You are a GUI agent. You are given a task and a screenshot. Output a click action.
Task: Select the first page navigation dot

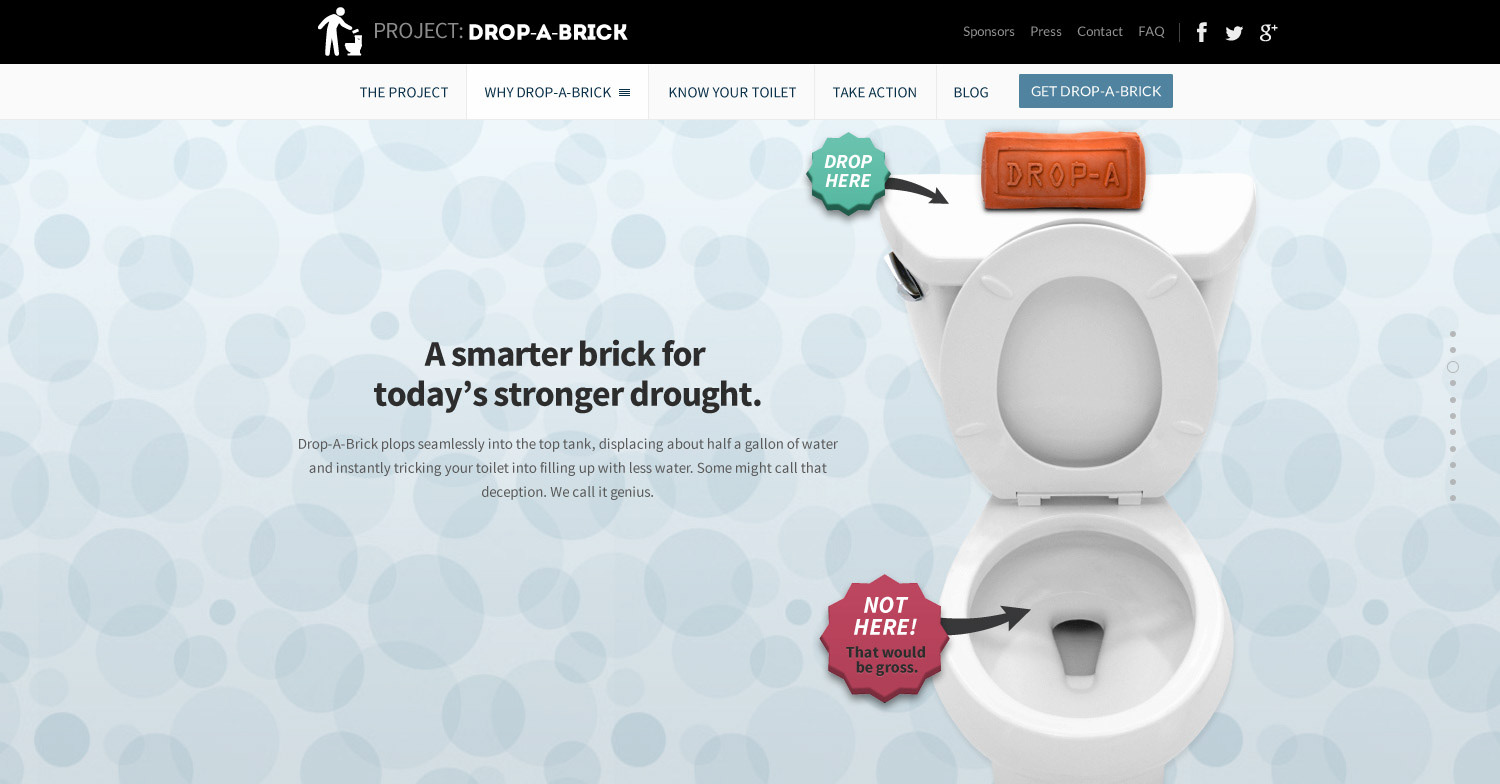[1453, 334]
